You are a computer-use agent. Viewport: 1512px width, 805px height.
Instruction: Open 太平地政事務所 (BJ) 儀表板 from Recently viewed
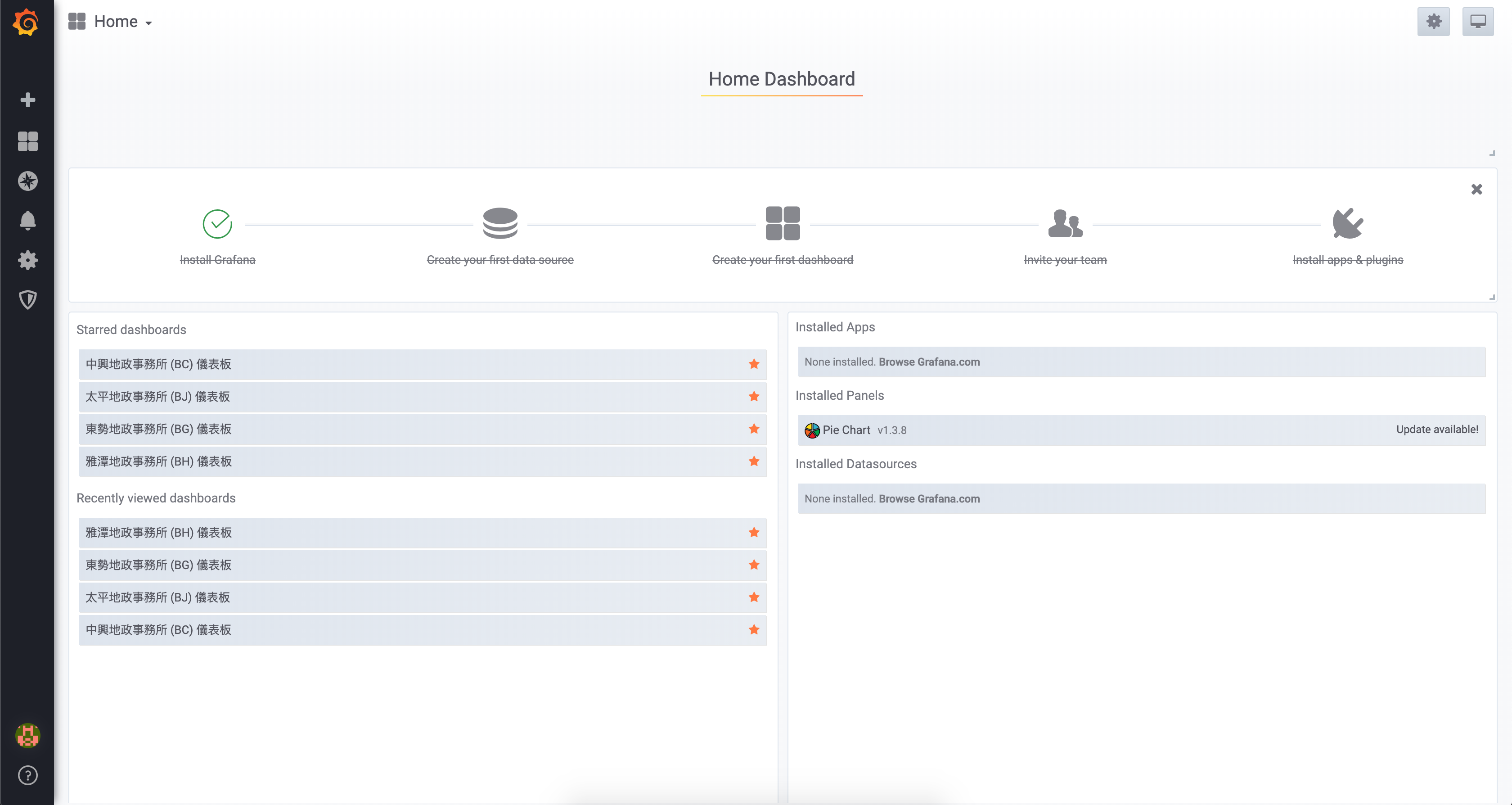[x=423, y=597]
